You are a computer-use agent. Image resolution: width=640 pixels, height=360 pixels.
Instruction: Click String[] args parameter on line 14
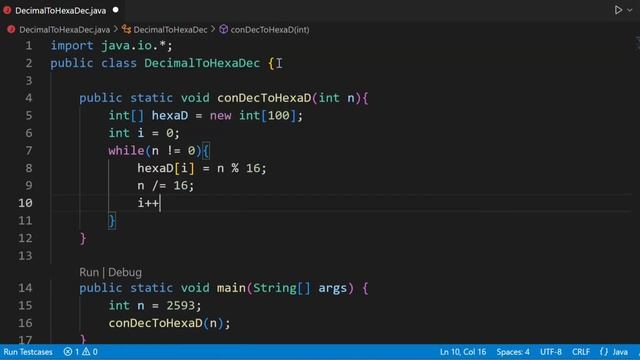(300, 288)
